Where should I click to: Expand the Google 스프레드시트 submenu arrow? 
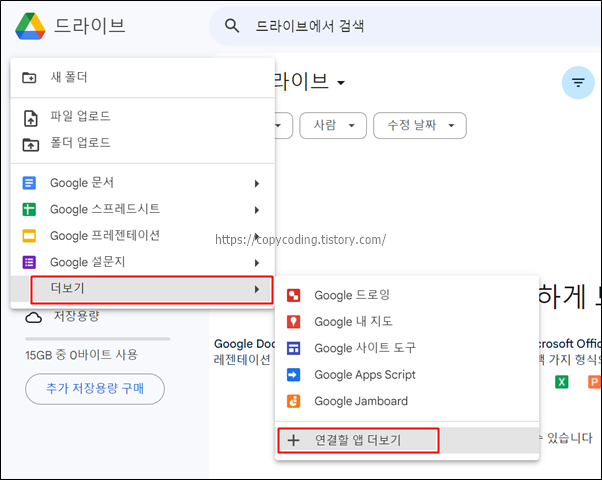[257, 210]
